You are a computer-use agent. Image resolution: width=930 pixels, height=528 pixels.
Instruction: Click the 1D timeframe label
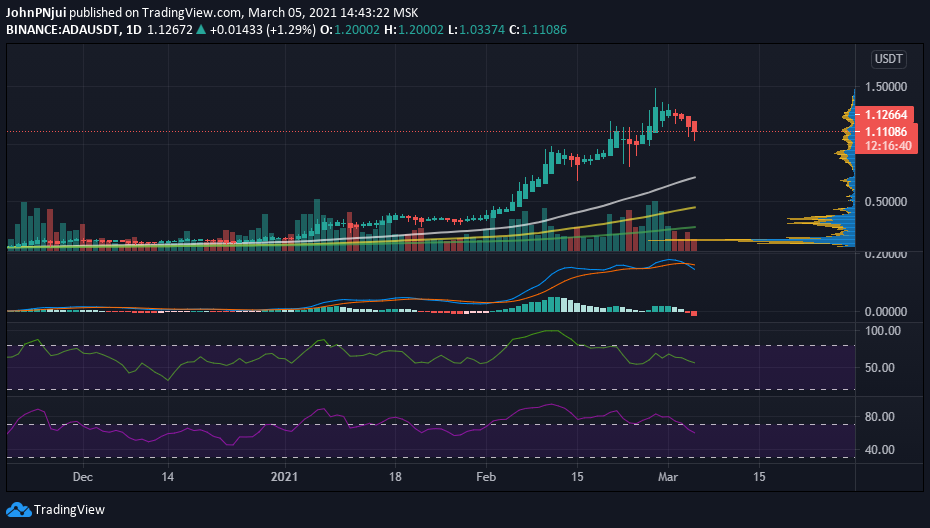click(x=133, y=30)
